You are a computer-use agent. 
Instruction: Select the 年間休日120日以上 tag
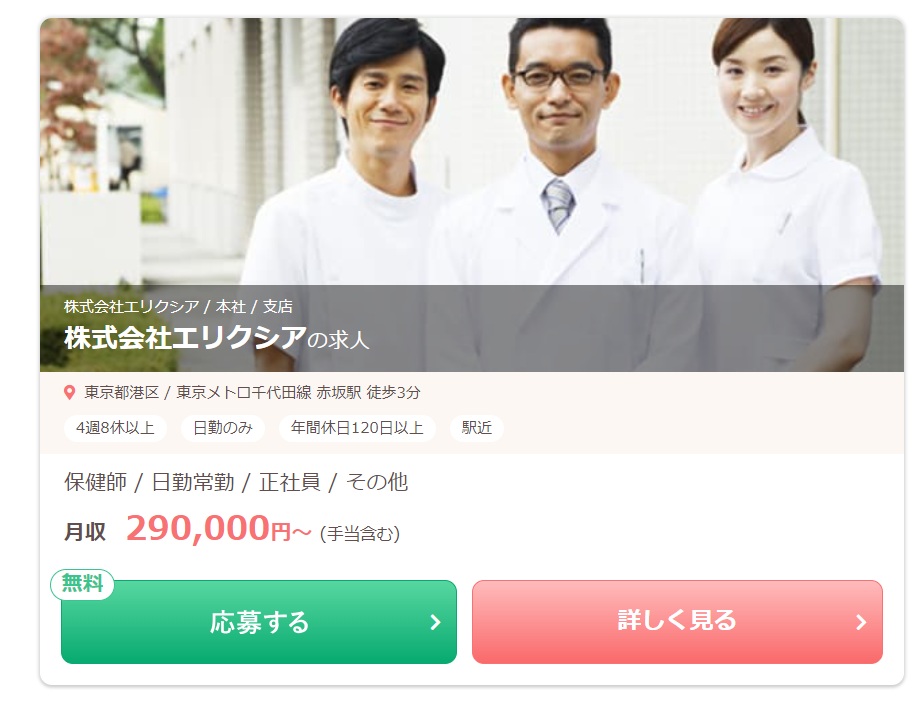357,427
